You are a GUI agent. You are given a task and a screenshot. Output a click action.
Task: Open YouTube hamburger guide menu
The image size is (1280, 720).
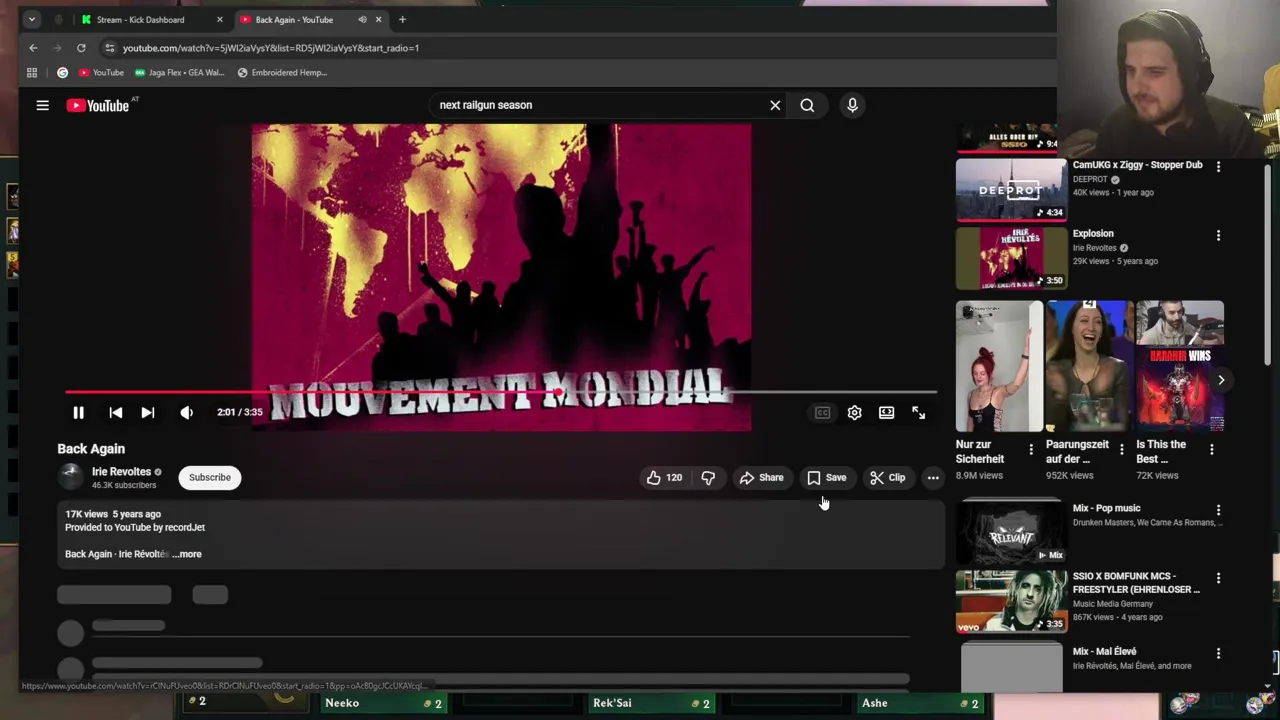click(x=42, y=105)
